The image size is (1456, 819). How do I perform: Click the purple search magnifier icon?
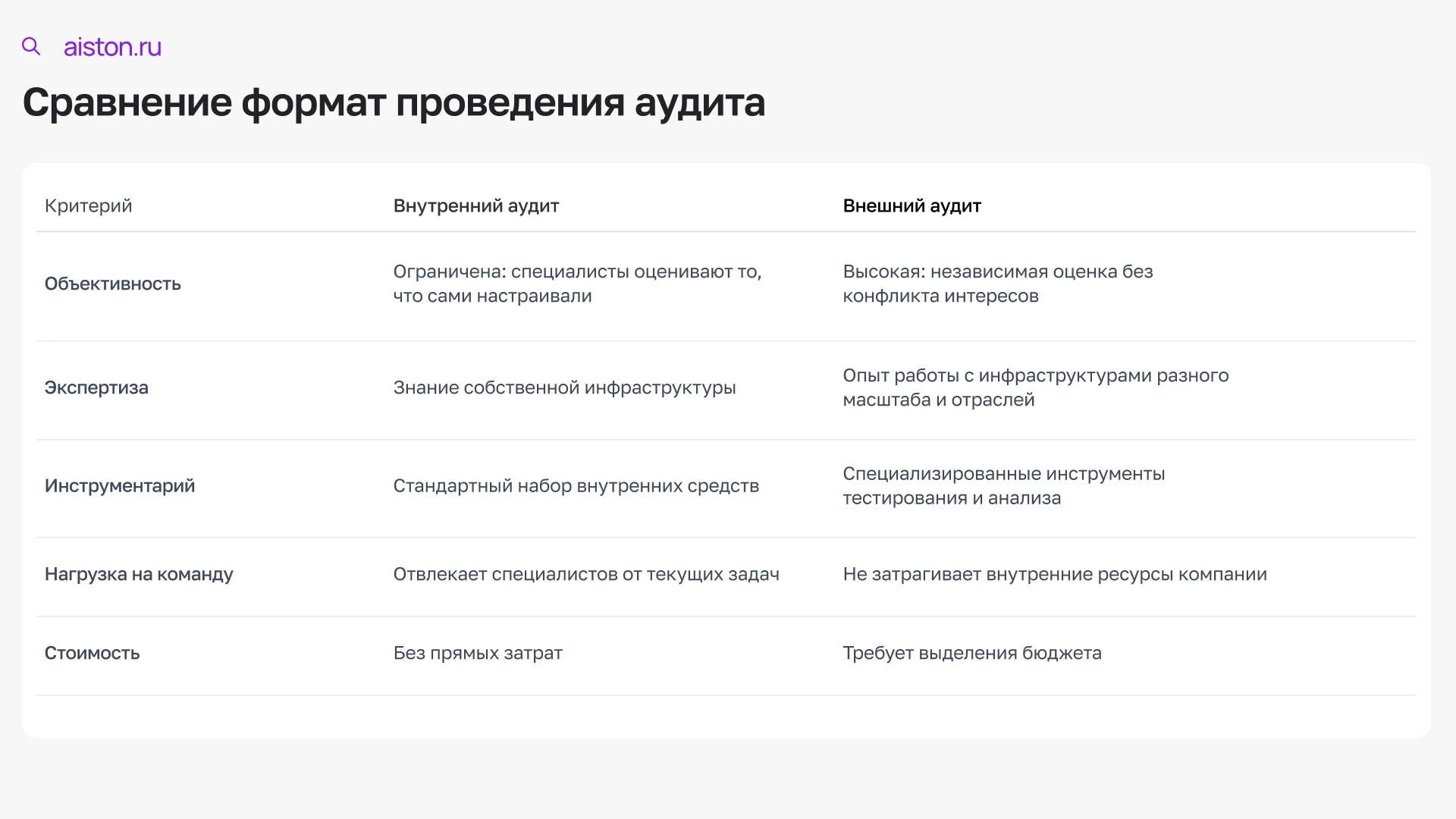(31, 46)
